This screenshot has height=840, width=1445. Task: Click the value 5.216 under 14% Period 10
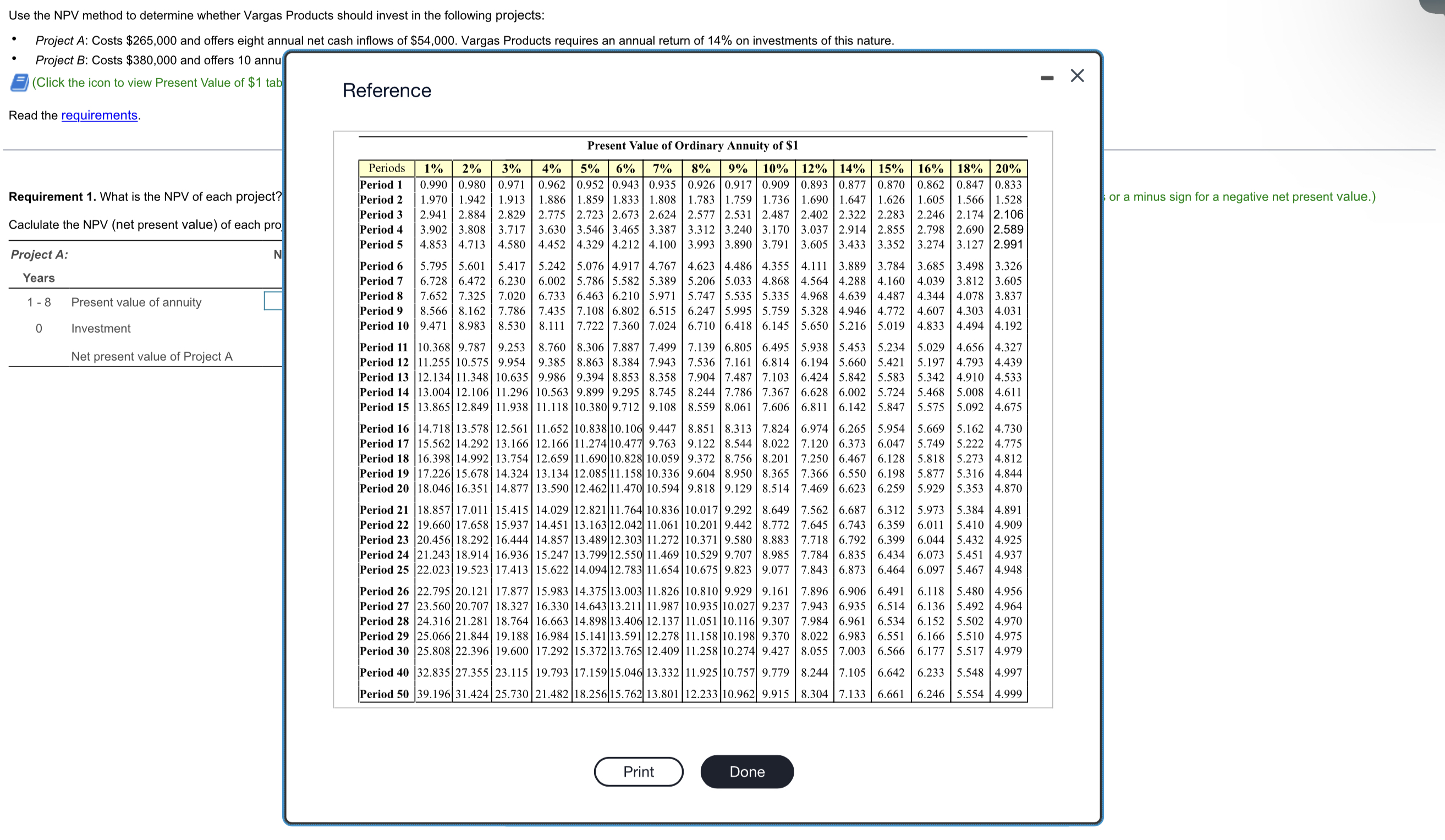(x=851, y=326)
